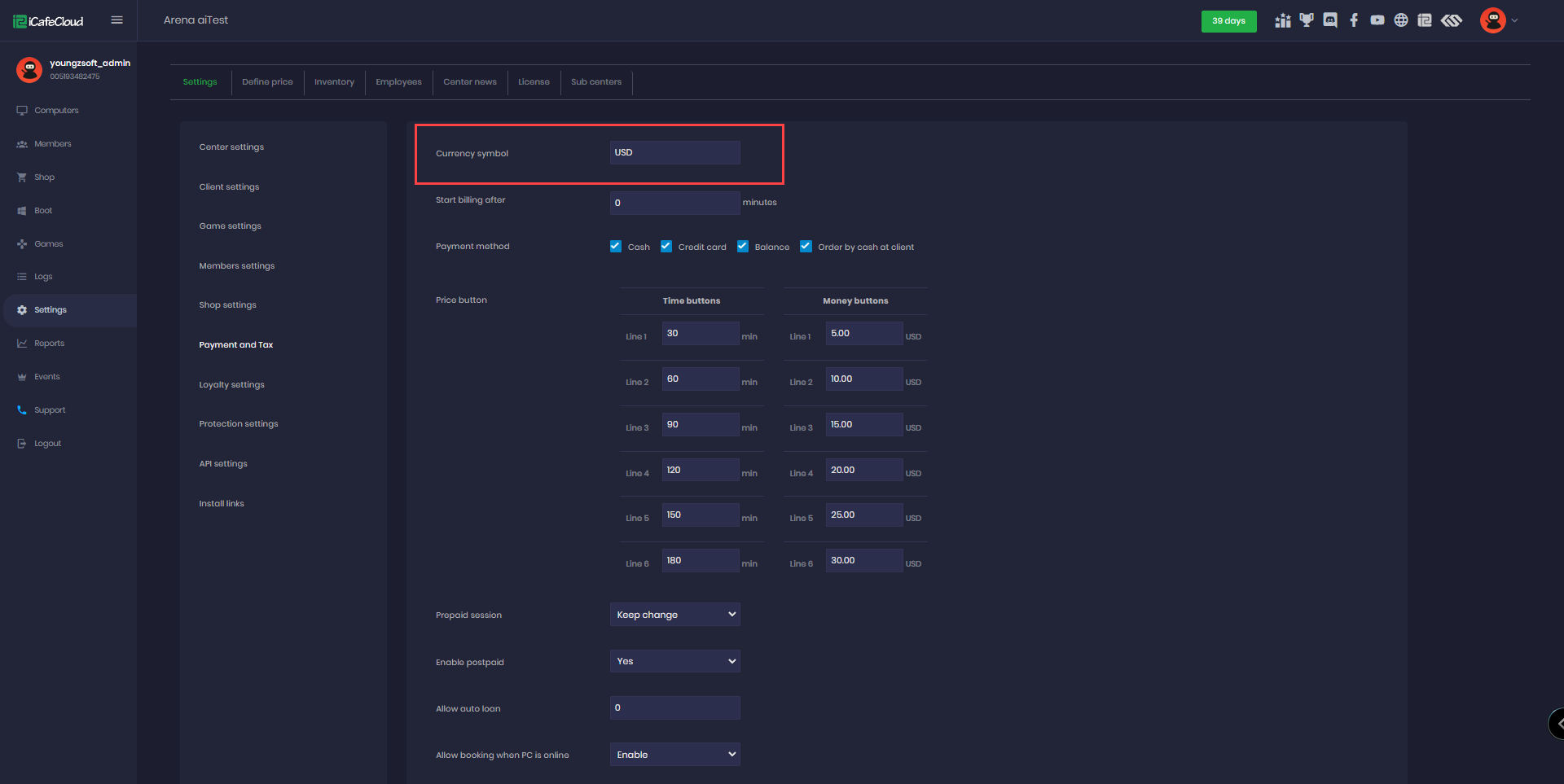
Task: Click the leaderboard podium icon
Action: (1283, 20)
